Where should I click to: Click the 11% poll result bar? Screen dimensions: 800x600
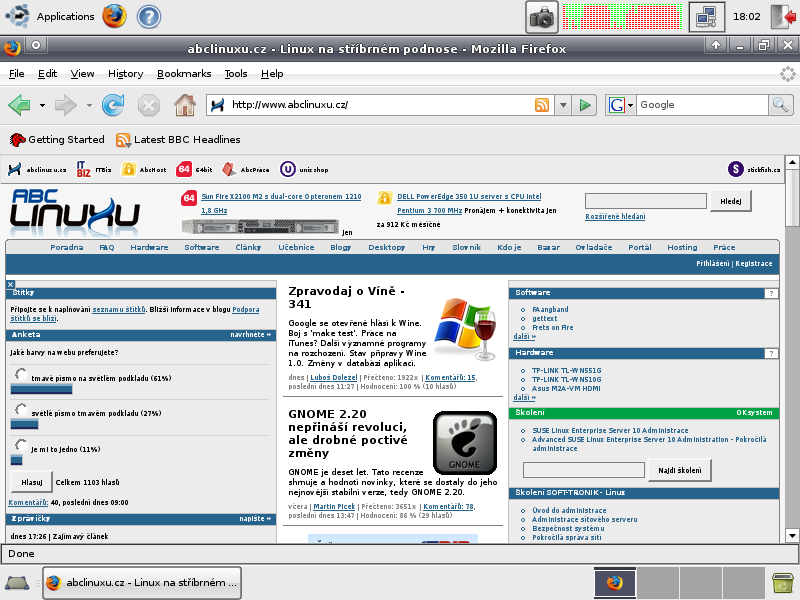coord(16,460)
